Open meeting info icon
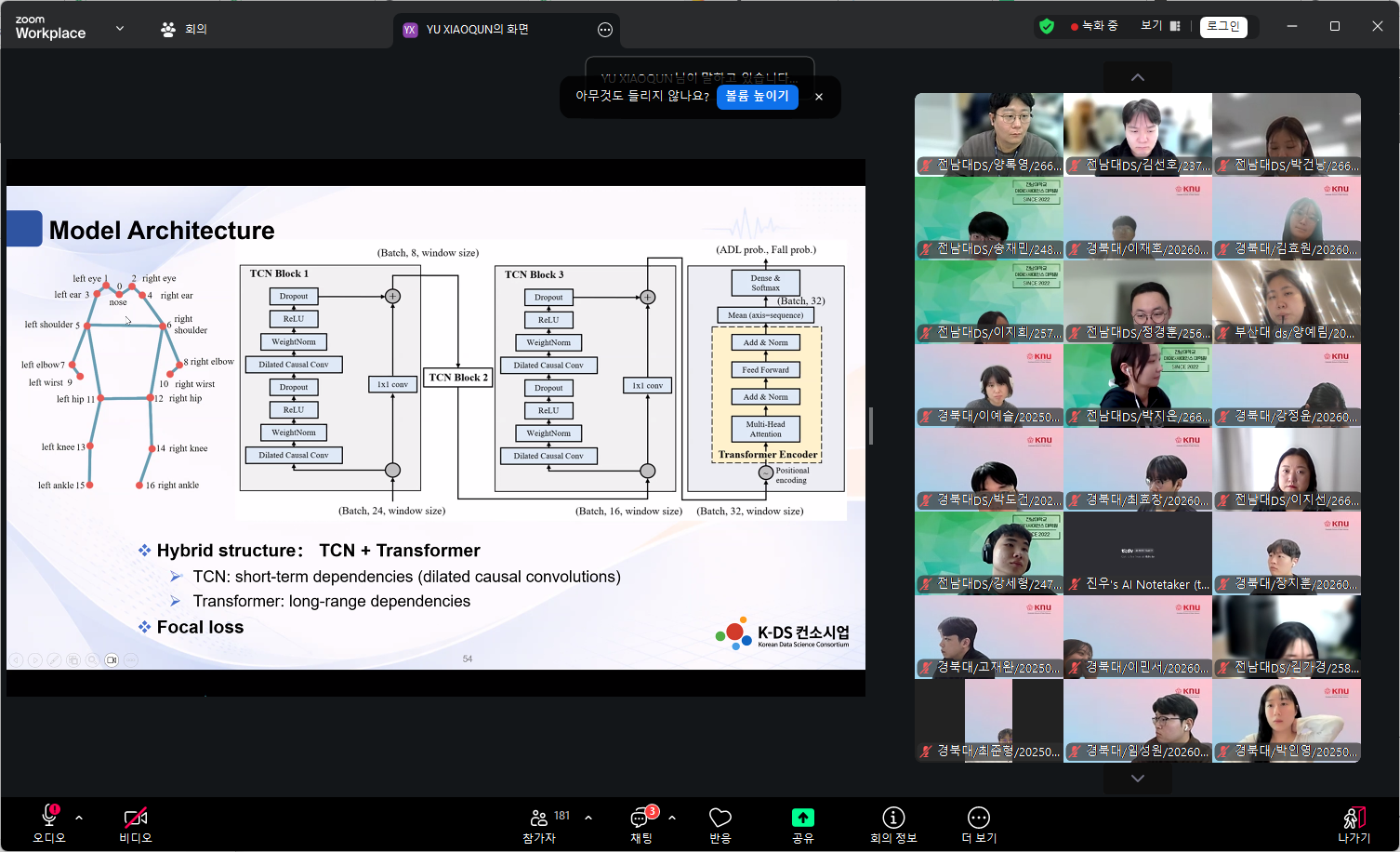Image resolution: width=1400 pixels, height=852 pixels. pos(892,819)
